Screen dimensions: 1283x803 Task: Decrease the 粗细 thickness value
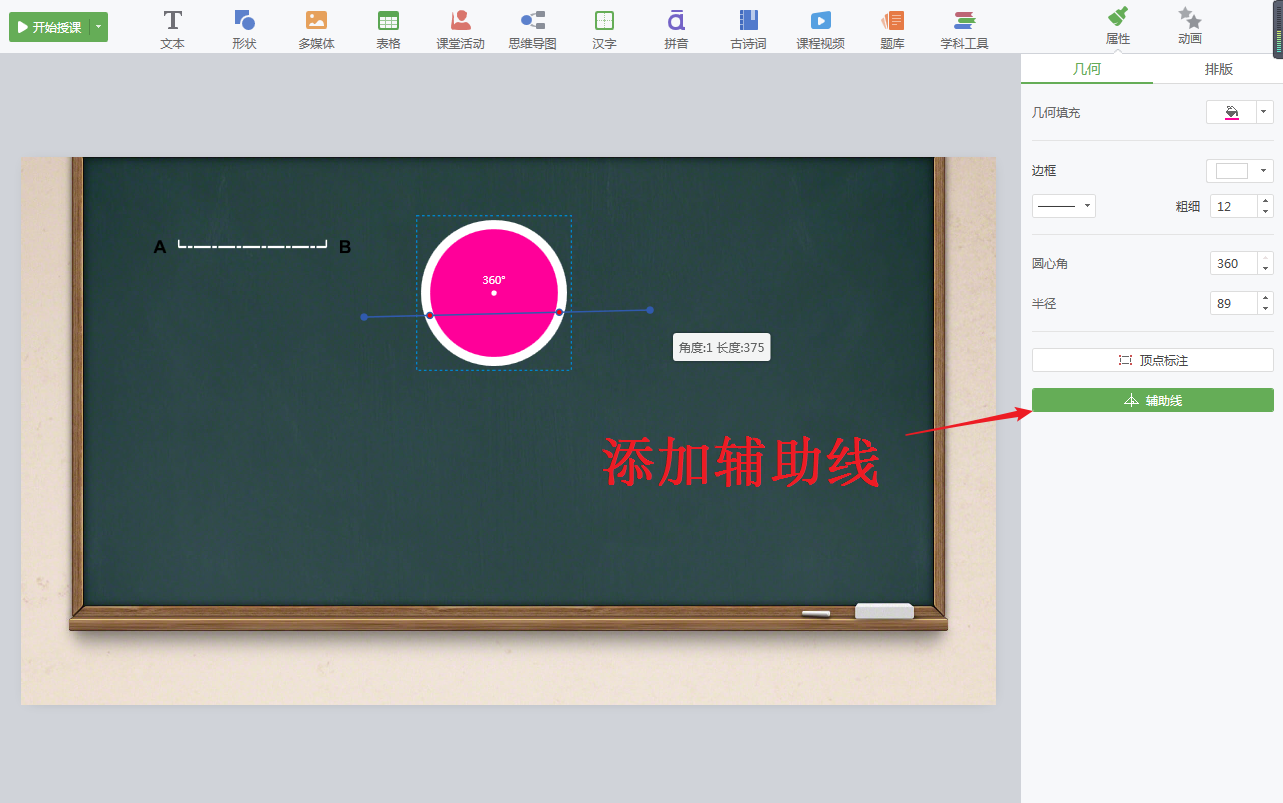point(1266,212)
